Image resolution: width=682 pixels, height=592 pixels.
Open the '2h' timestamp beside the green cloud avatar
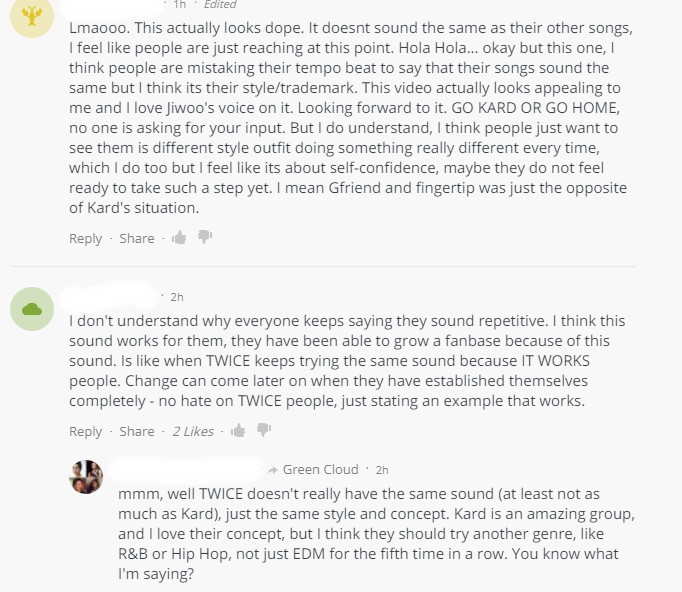177,297
